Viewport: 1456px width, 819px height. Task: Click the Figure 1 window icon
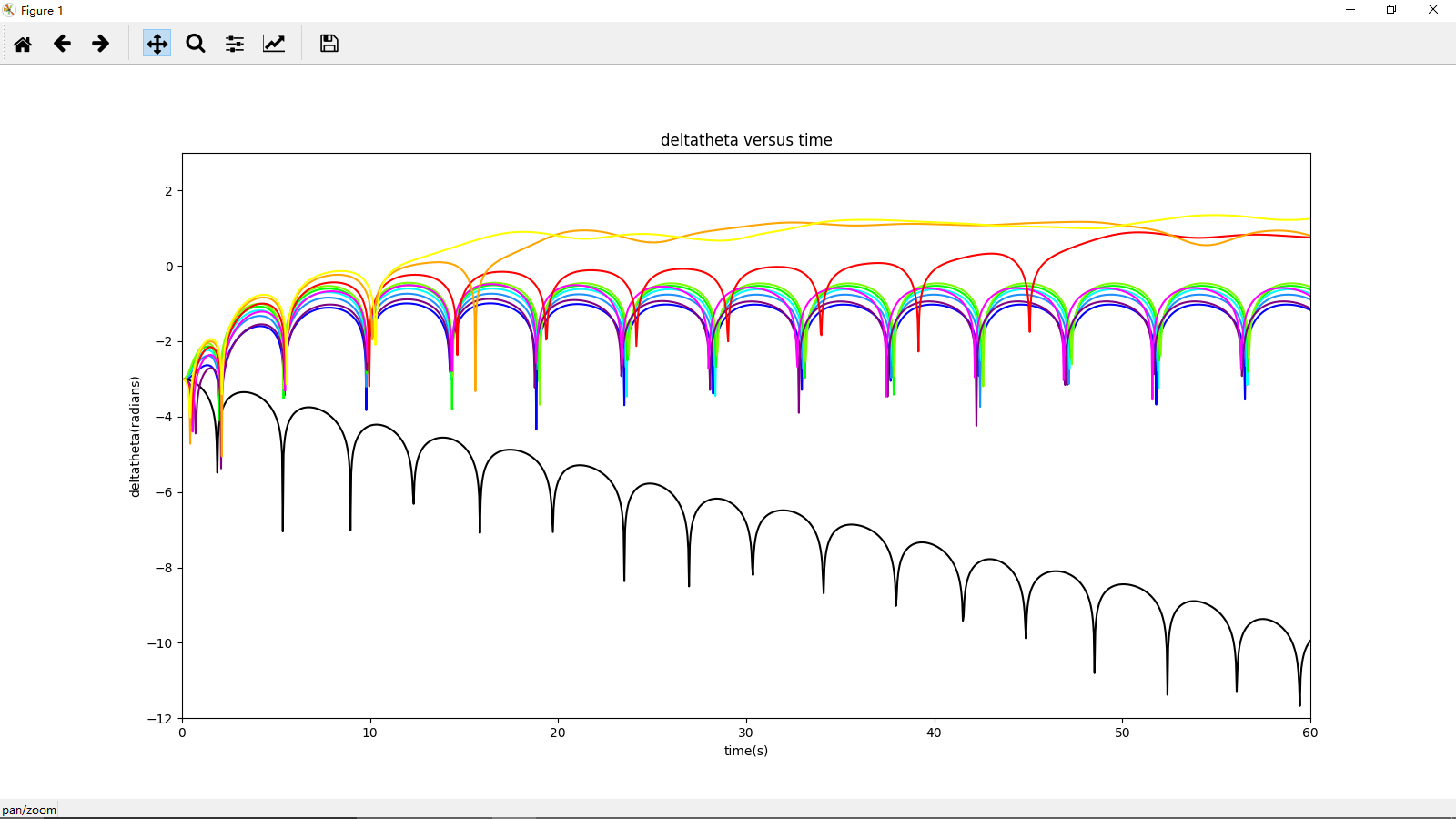(9, 10)
